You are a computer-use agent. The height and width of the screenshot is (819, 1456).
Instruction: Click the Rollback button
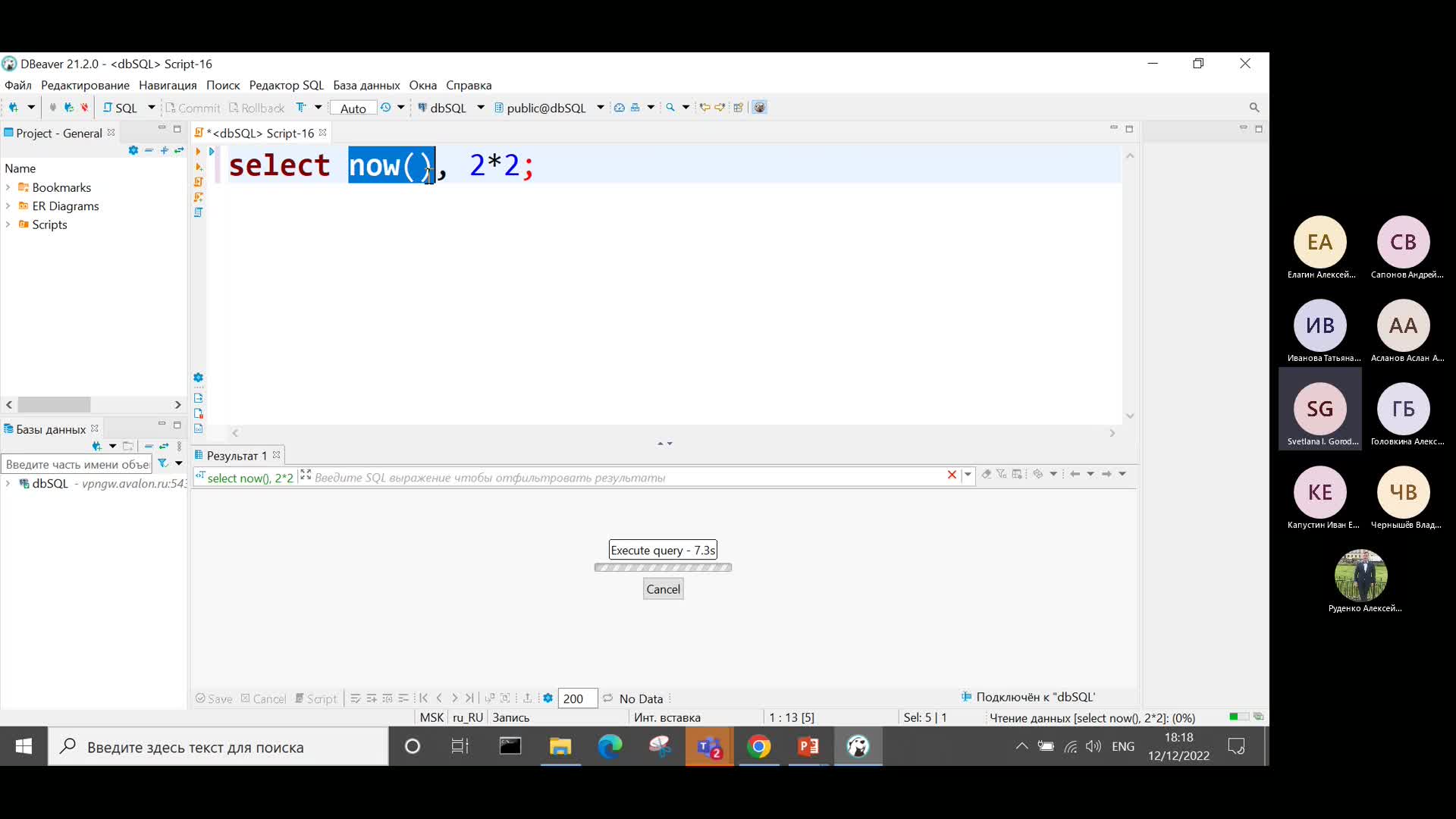(x=256, y=108)
